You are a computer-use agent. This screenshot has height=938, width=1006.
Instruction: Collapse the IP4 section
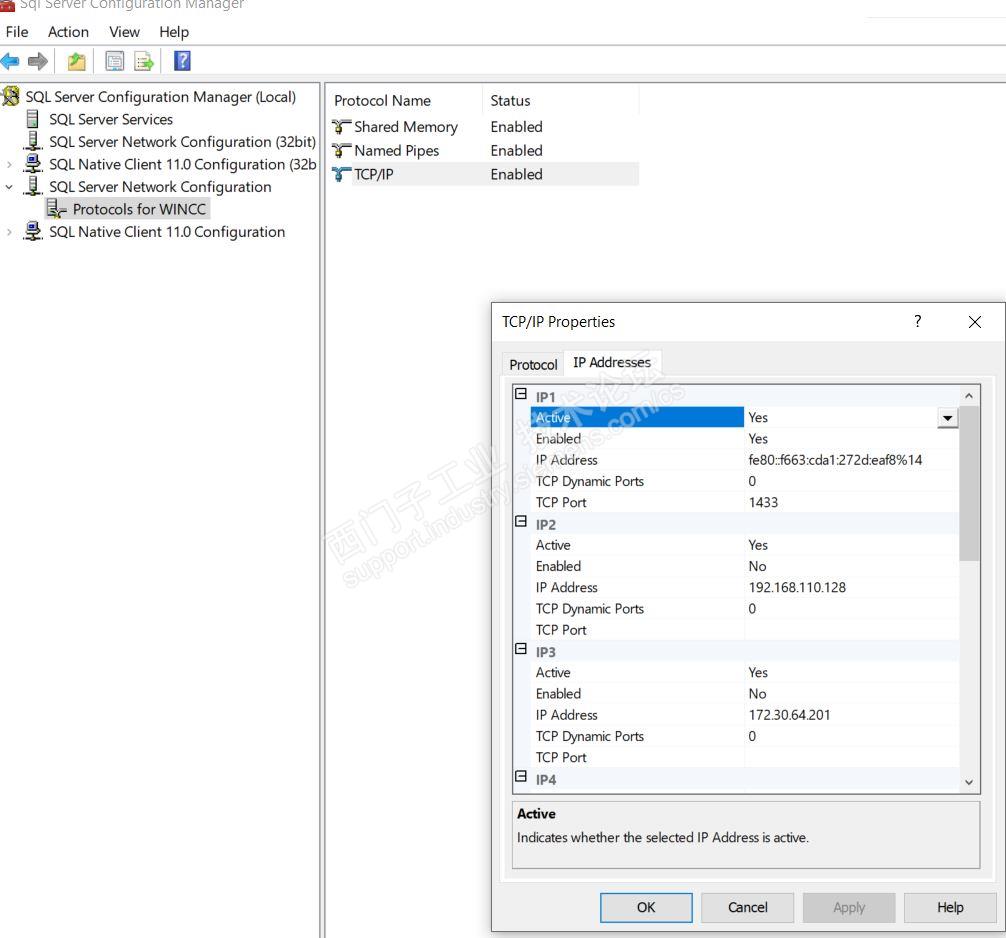click(521, 776)
